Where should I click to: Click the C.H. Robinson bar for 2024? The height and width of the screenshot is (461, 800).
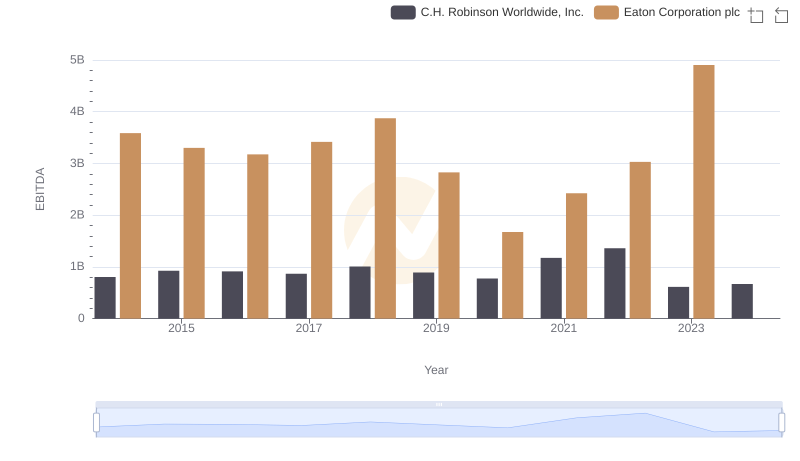[742, 301]
